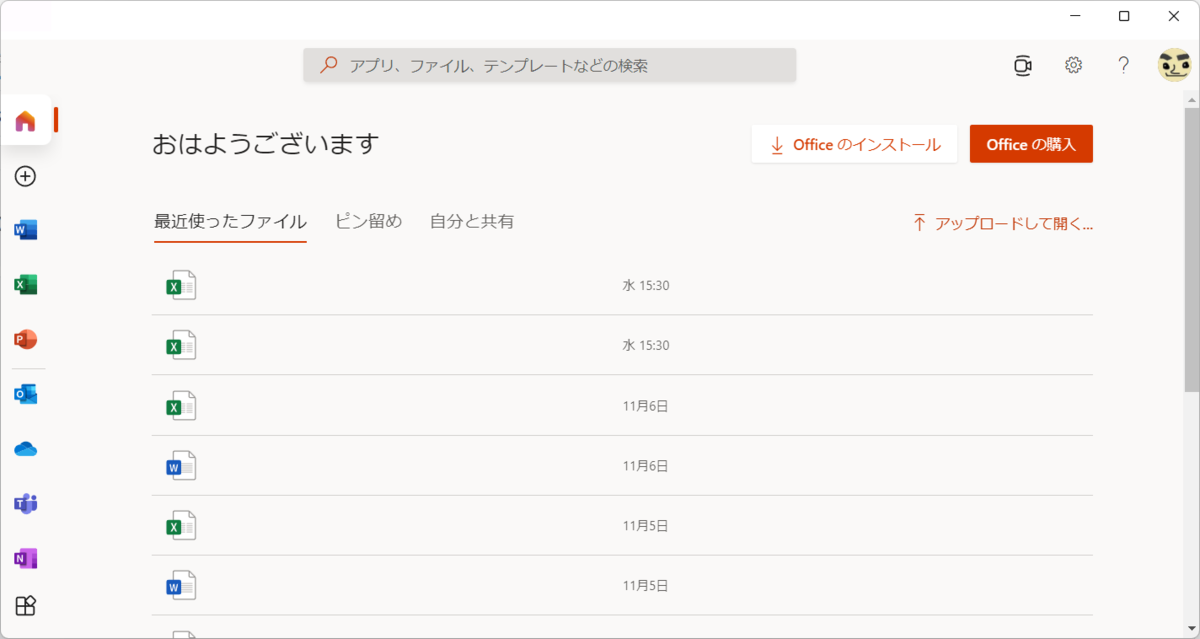Go to Home icon in sidebar

[x=26, y=121]
